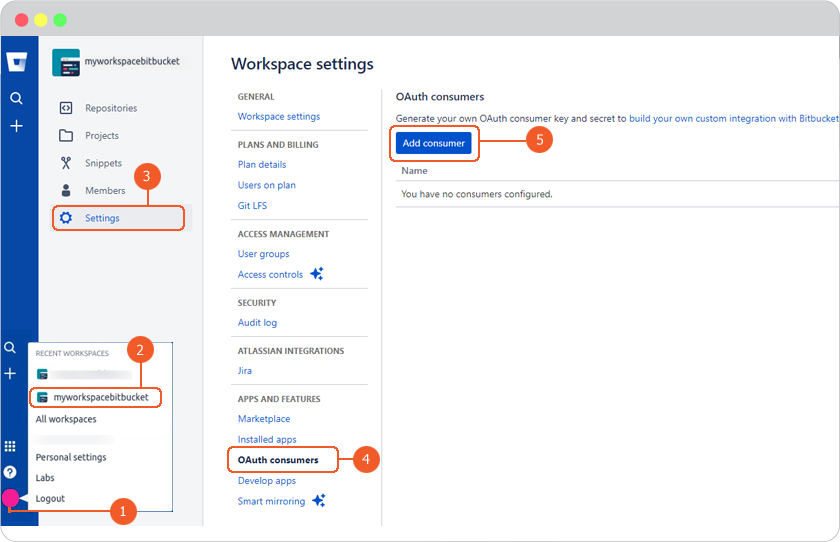This screenshot has height=542, width=840.
Task: Open Members in the sidebar
Action: [x=105, y=190]
